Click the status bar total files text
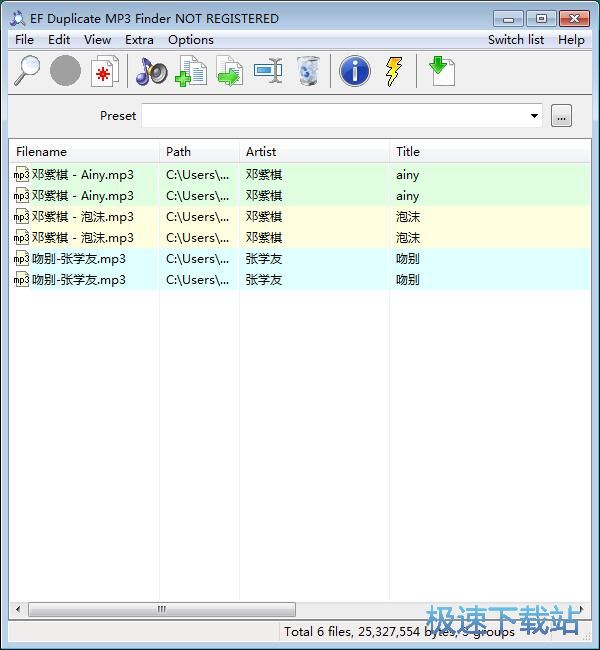600x650 pixels. point(399,632)
